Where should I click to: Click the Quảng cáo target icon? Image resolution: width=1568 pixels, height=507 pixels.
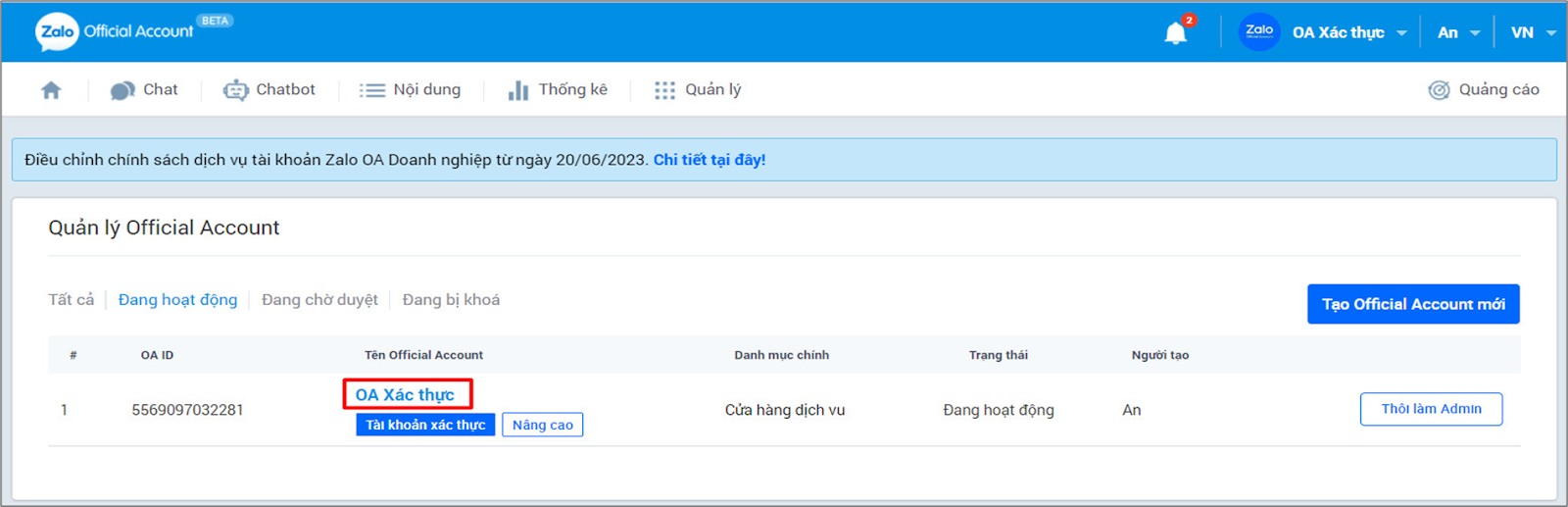click(x=1439, y=90)
